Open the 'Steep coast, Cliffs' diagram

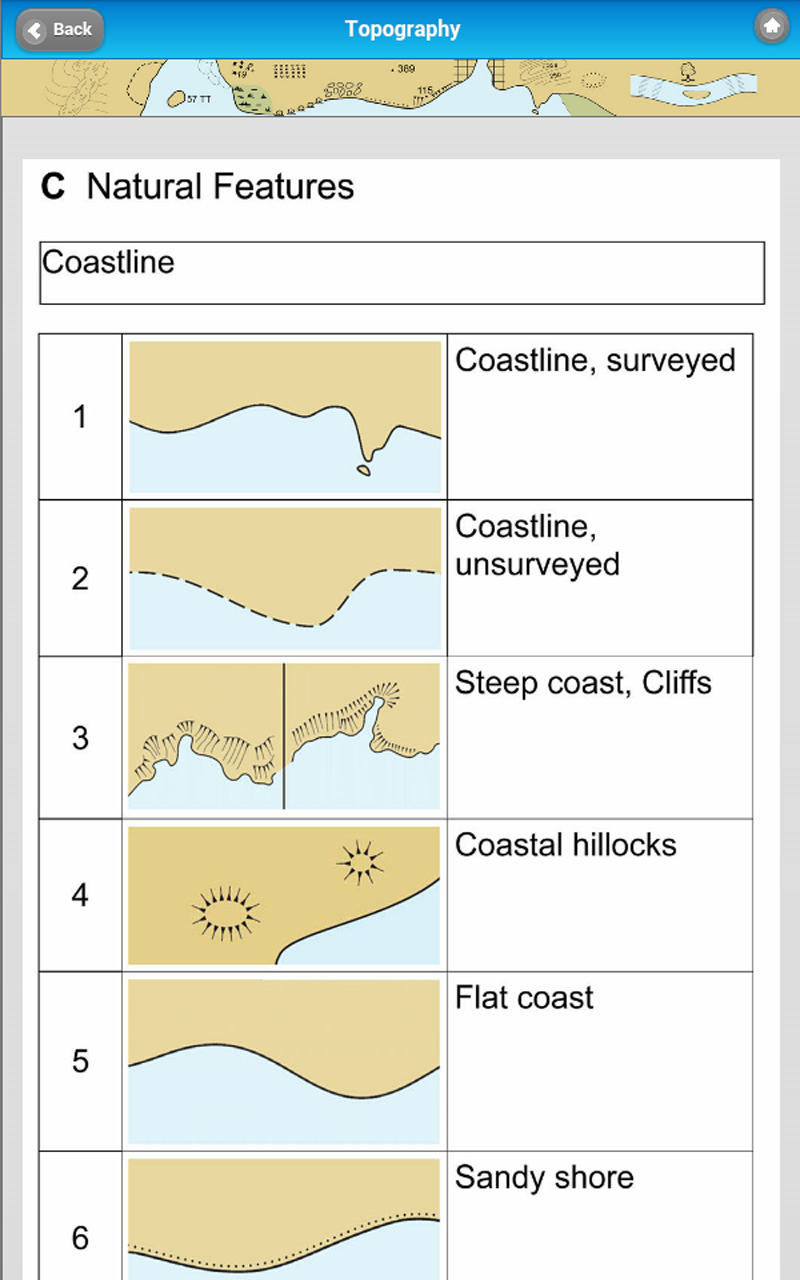[283, 735]
